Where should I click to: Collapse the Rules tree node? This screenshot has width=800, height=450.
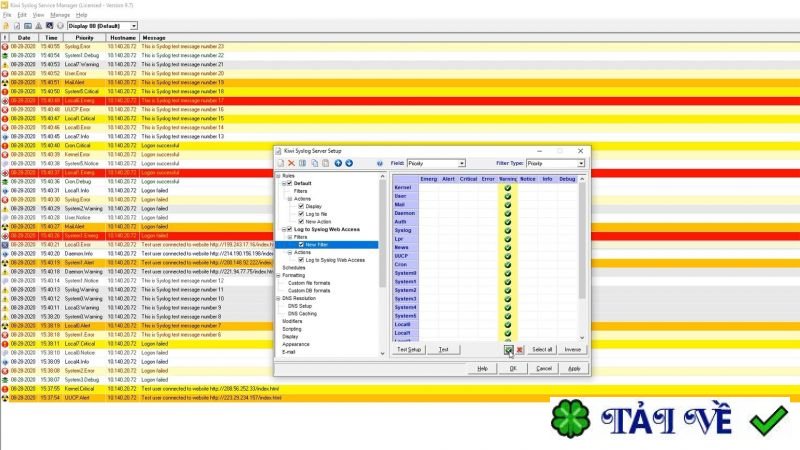point(279,176)
